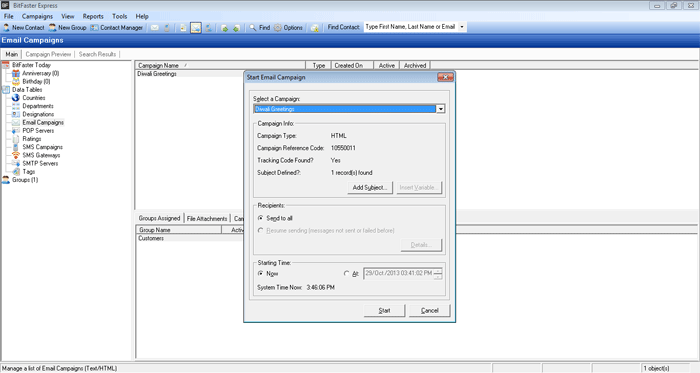Choose the Now starting time option

[x=261, y=274]
